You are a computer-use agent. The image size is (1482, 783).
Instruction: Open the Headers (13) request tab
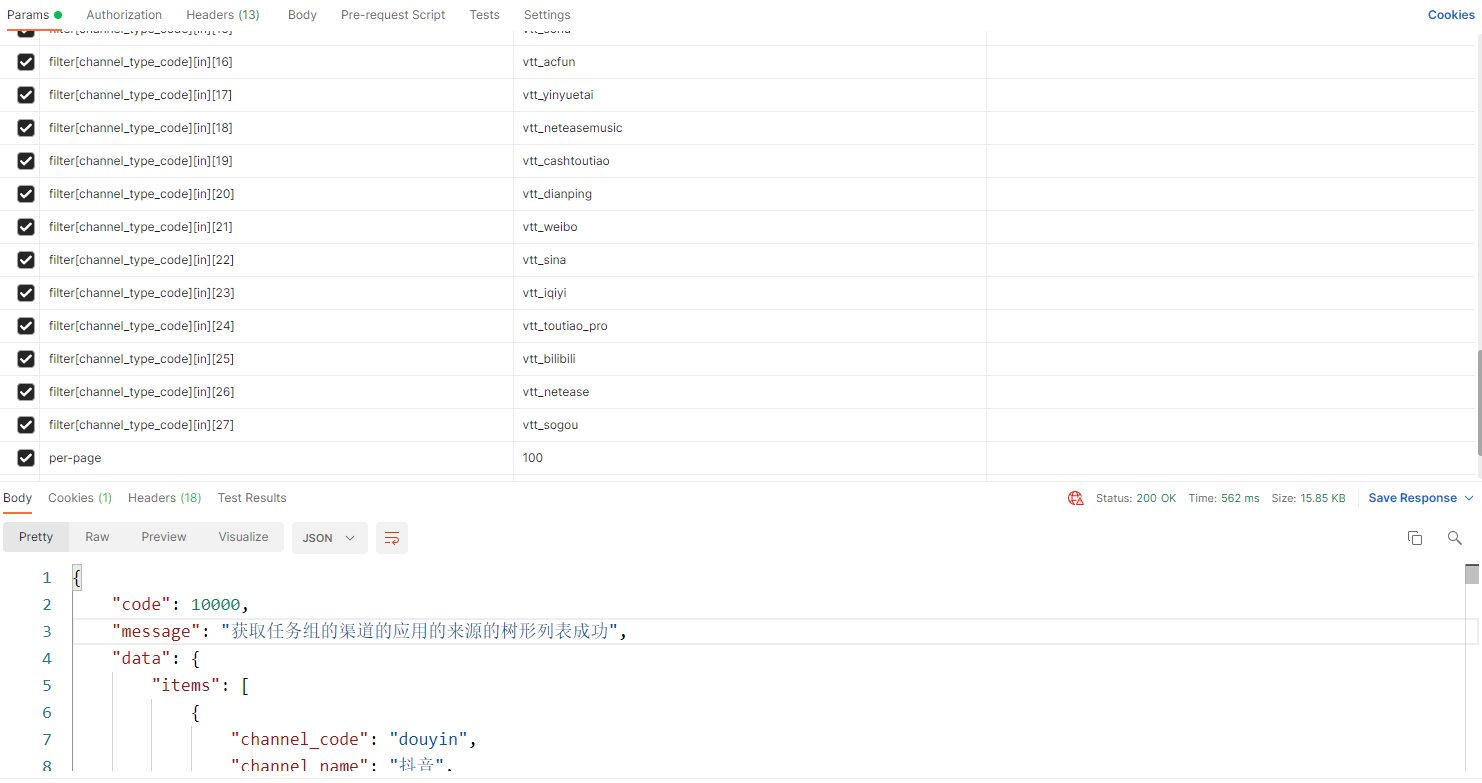(x=223, y=15)
